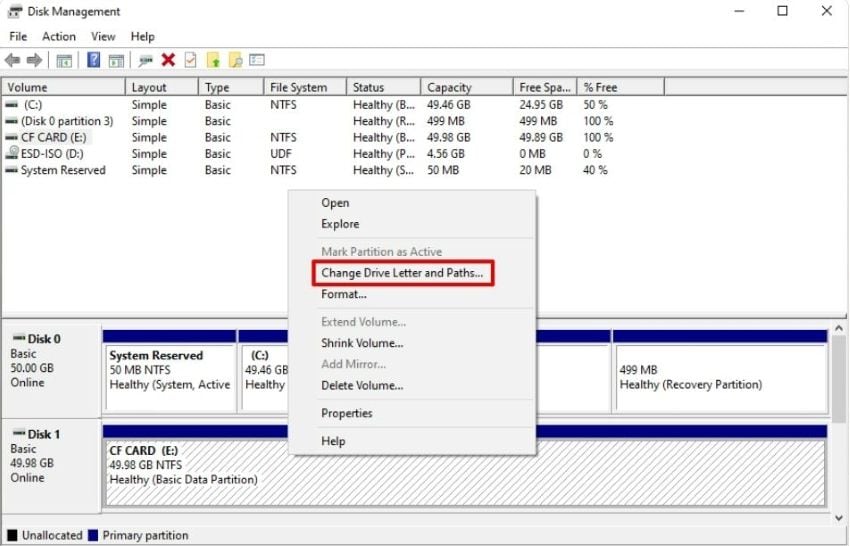Click the scroll up arrow in disk pane
The image size is (850, 546).
(839, 329)
